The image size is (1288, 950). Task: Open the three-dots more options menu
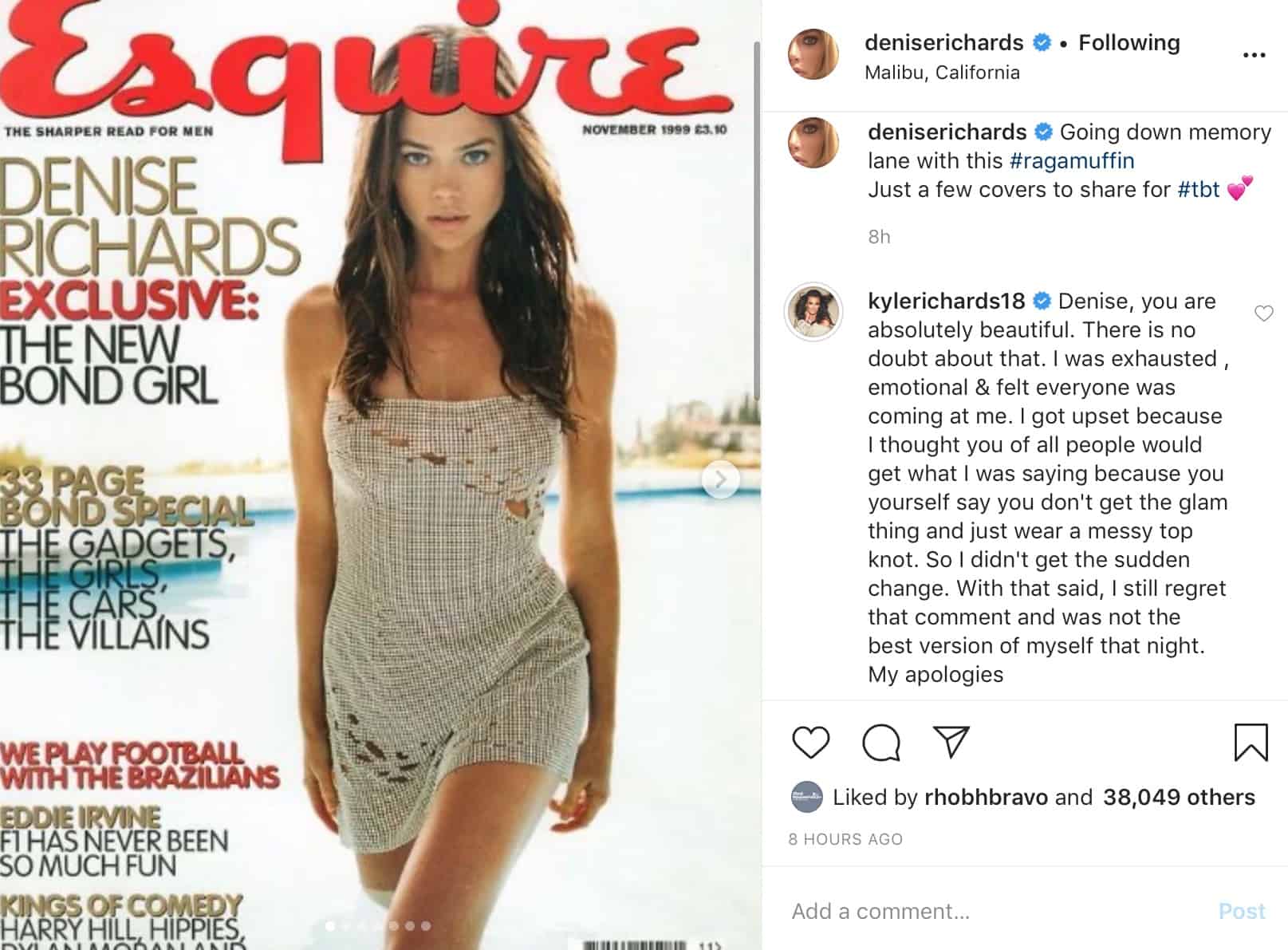1254,55
